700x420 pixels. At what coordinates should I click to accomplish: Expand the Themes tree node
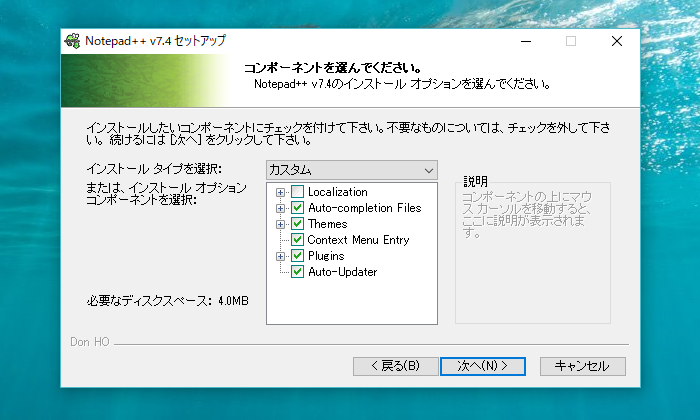click(x=280, y=225)
